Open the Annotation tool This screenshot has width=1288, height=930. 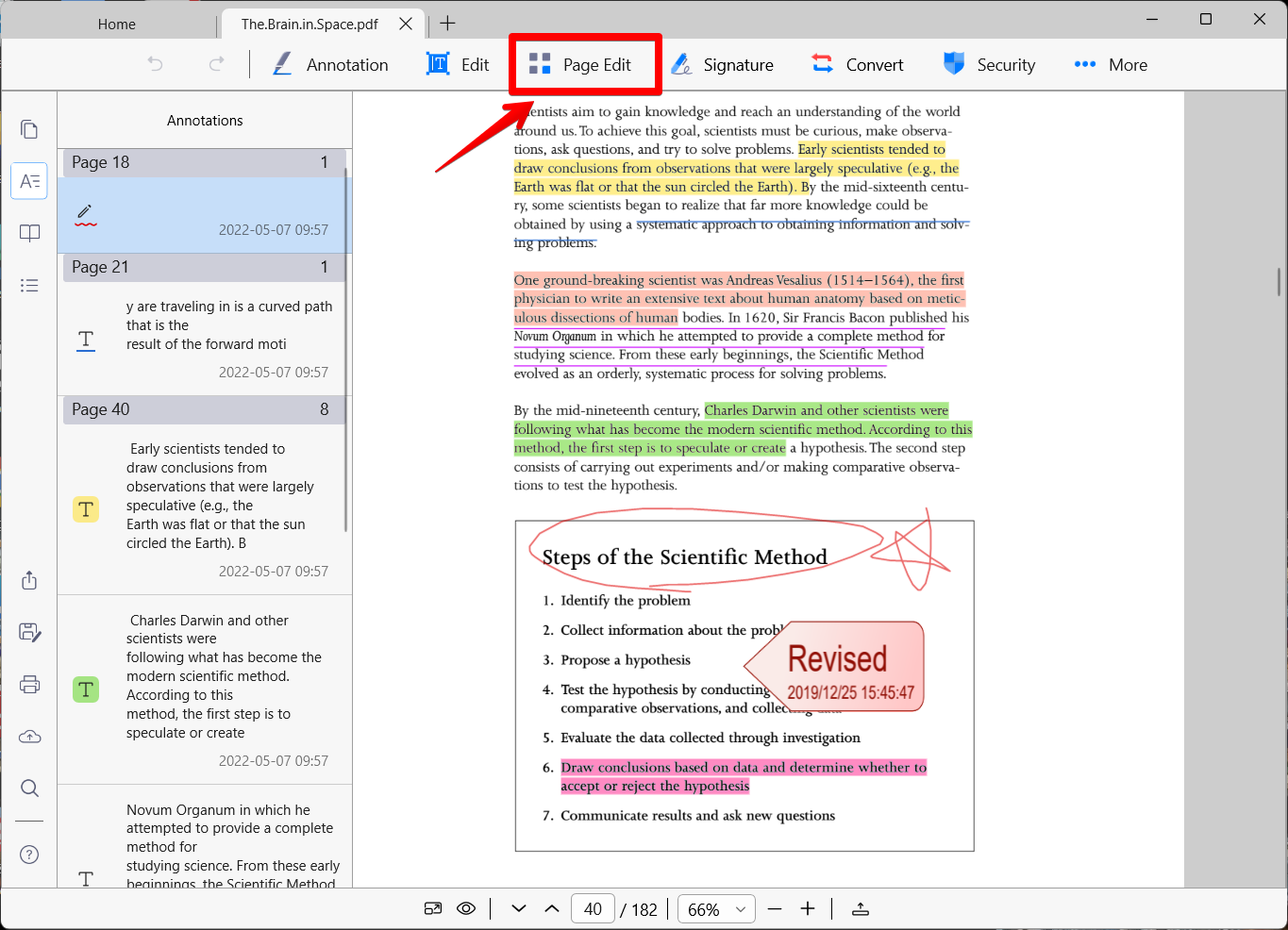(x=330, y=64)
